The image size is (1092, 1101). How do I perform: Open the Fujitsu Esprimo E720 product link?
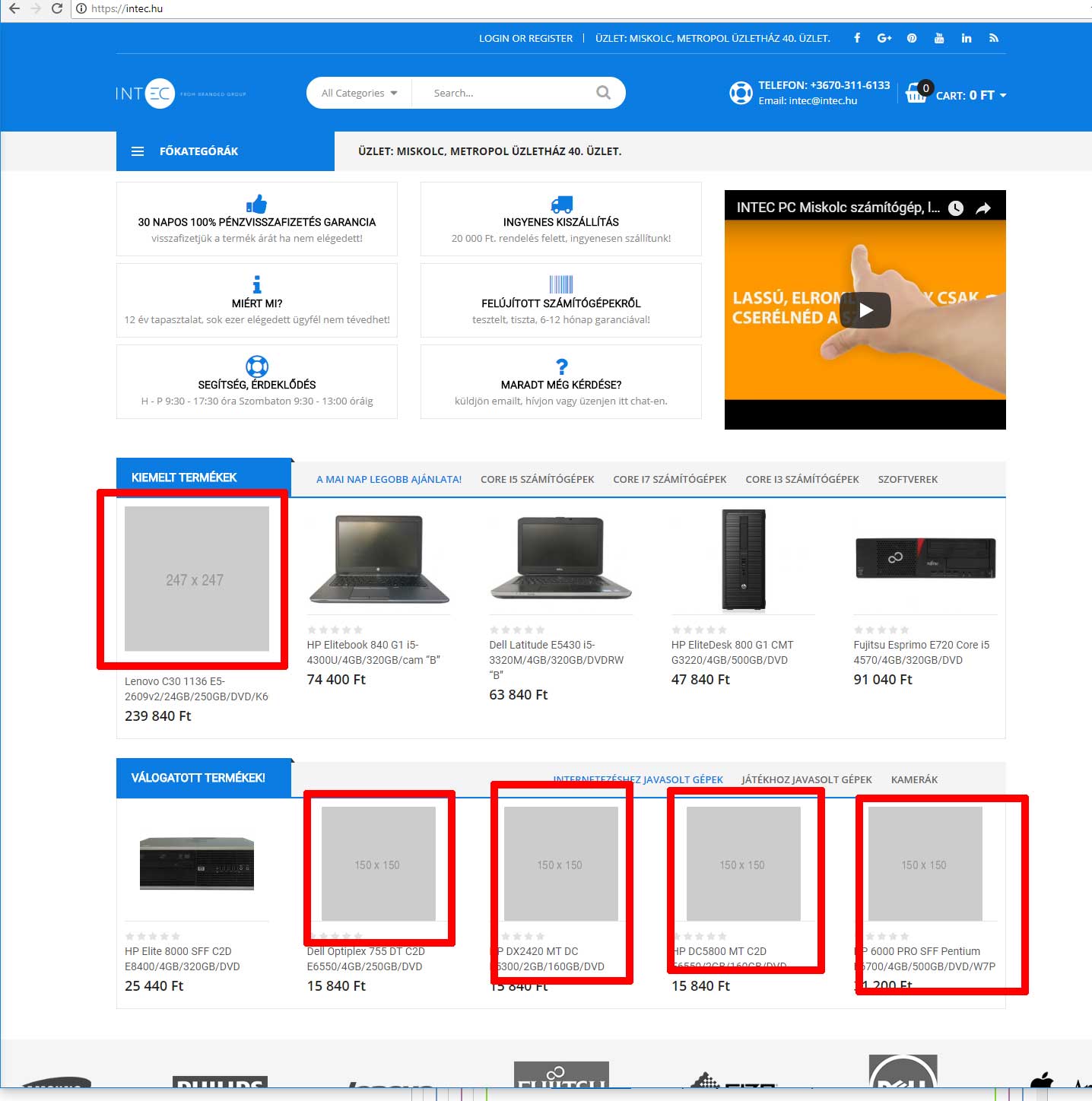921,652
